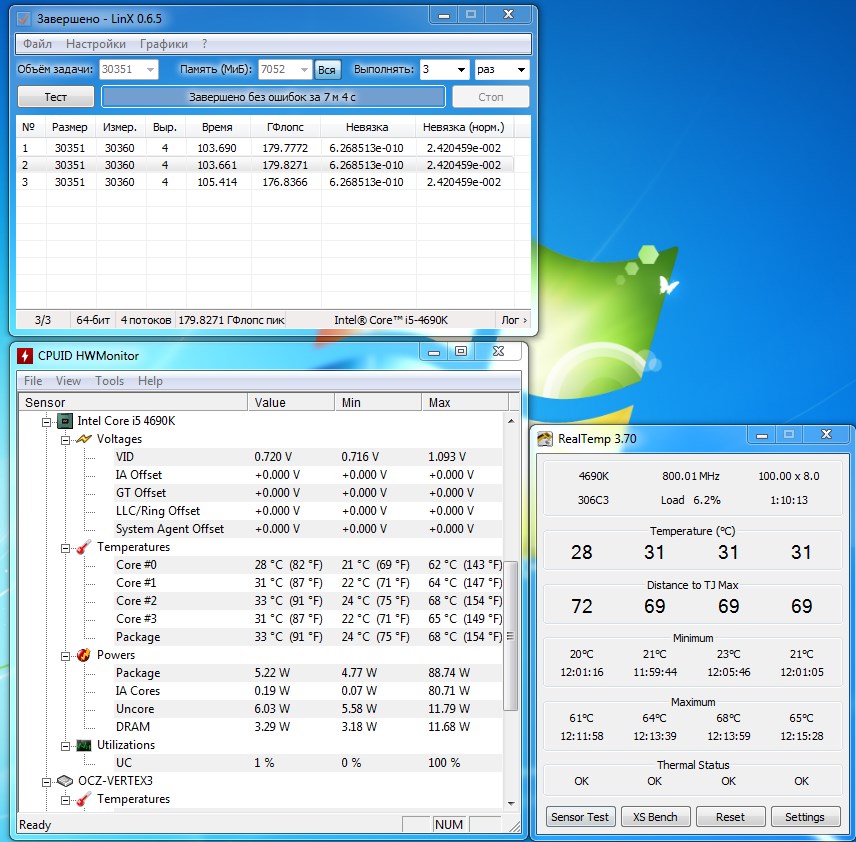The image size is (856, 842).
Task: Click the 68°C maximum temperature in RealTemp
Action: [728, 719]
